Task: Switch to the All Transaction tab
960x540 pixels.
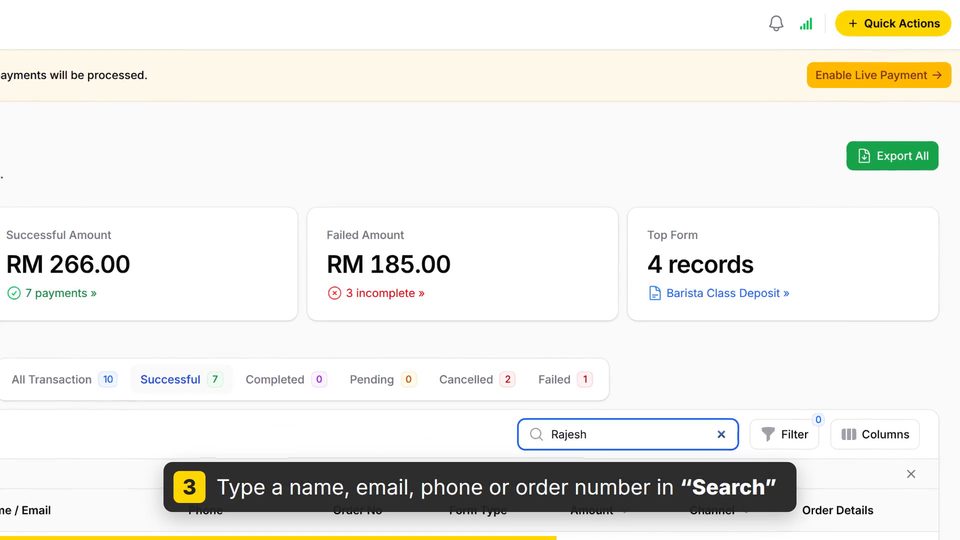Action: coord(64,379)
